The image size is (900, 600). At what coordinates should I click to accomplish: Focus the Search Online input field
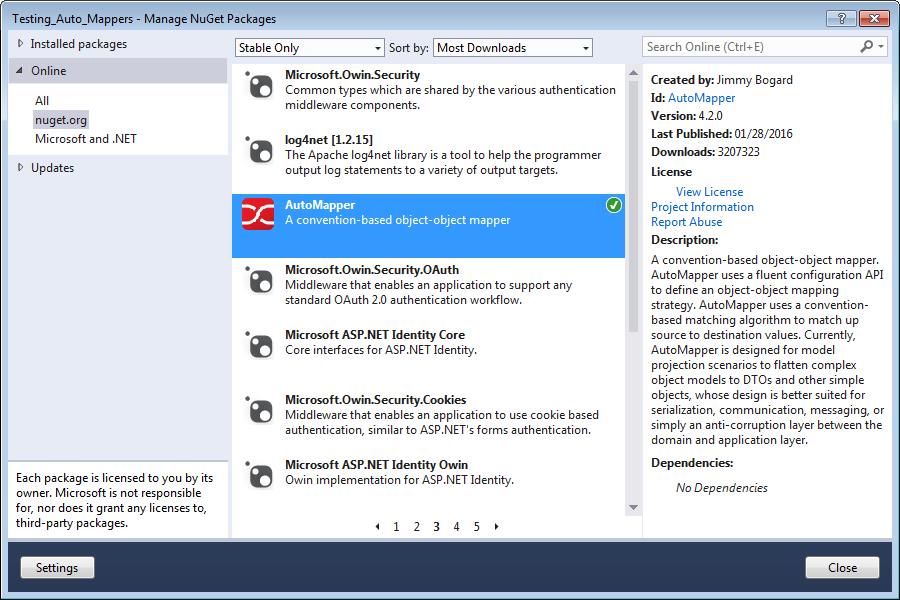pos(751,47)
